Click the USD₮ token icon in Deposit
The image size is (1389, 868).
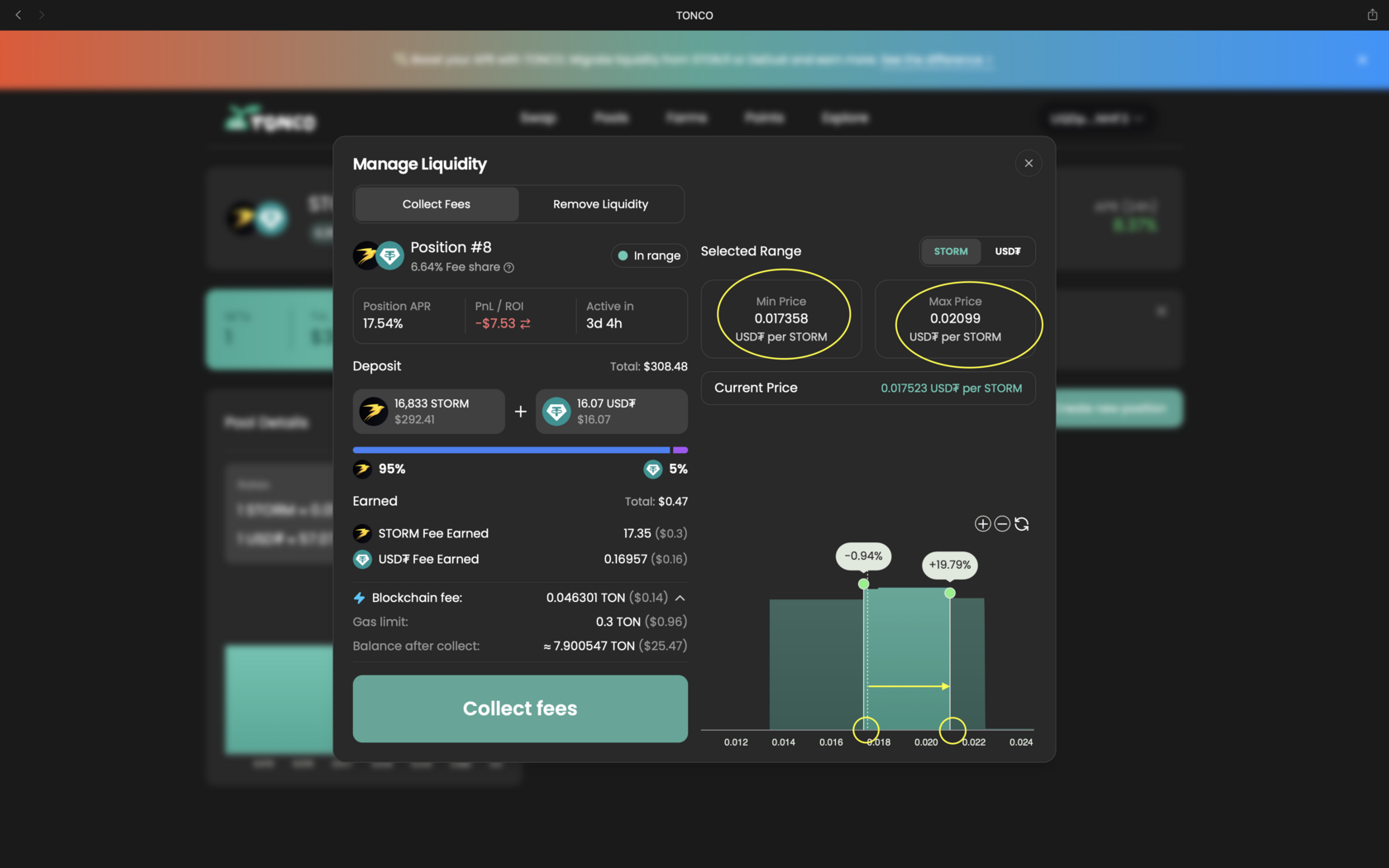(556, 411)
